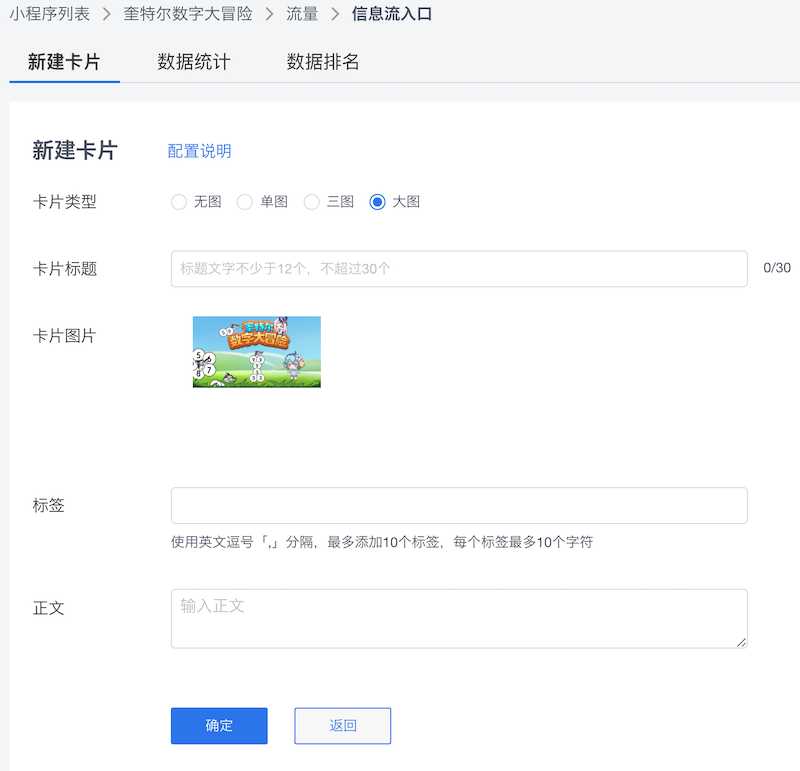This screenshot has height=771, width=800.
Task: Click the 标签 hint text about commas
Action: (x=382, y=542)
